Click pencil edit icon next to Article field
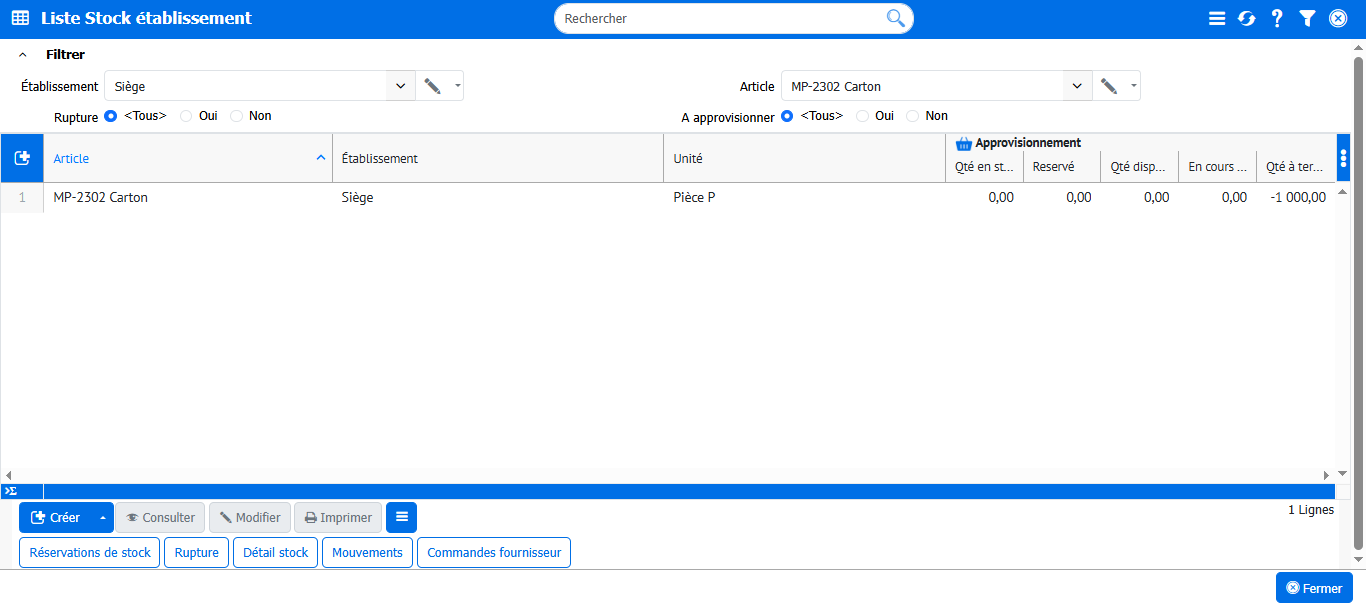 click(1108, 86)
